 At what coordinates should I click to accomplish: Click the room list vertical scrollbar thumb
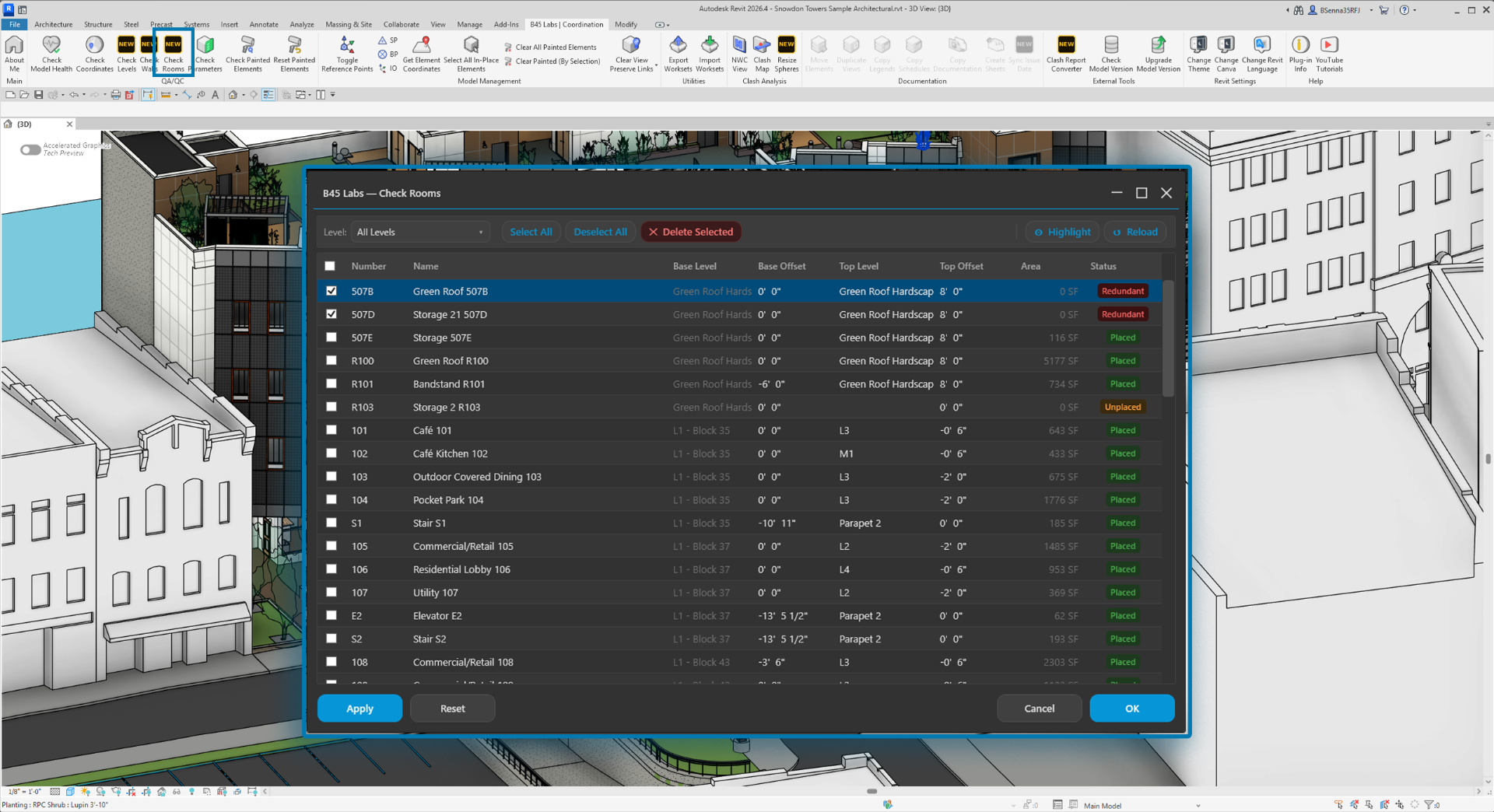click(1168, 338)
